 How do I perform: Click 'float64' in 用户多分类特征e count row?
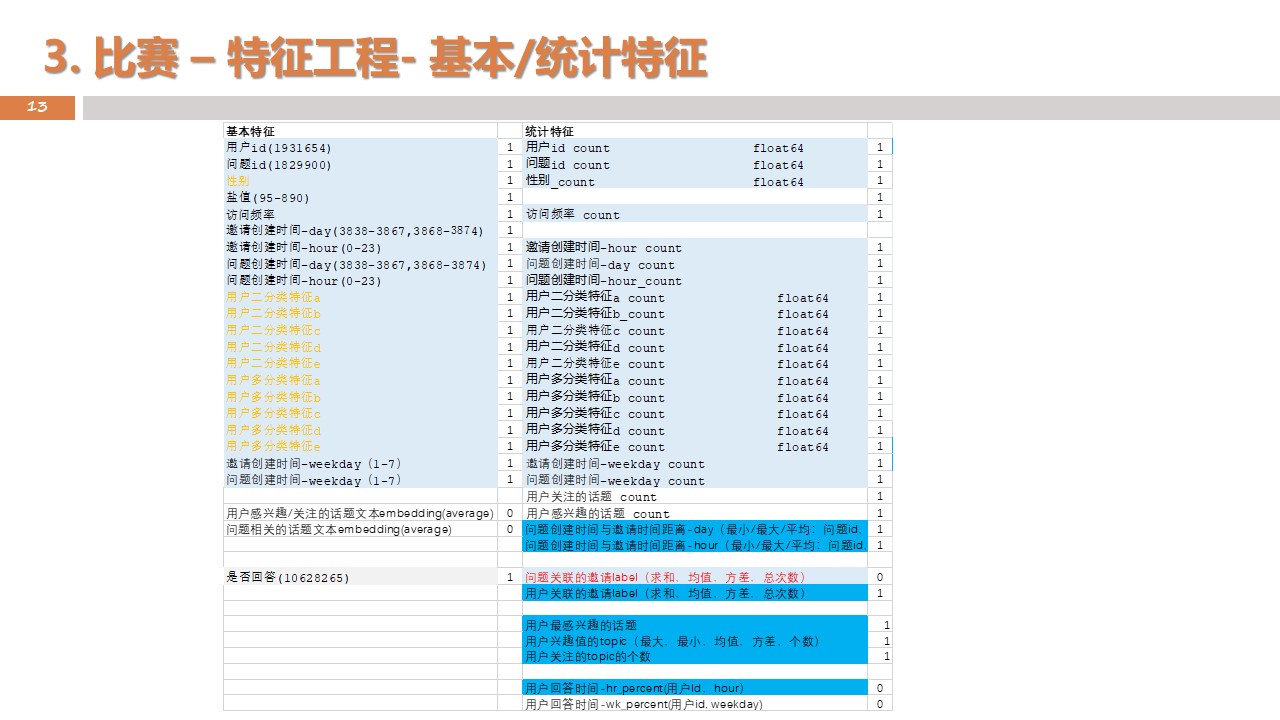click(x=803, y=447)
